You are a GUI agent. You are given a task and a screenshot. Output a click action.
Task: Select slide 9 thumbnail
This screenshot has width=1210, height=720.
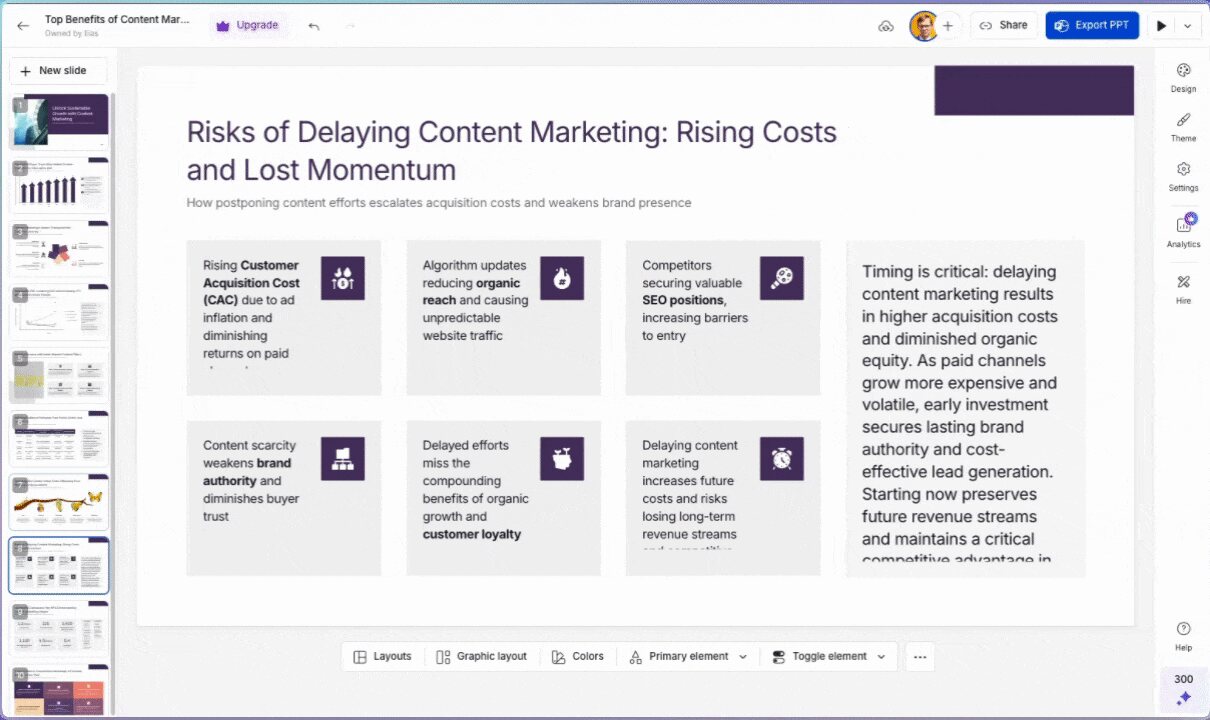[x=60, y=629]
